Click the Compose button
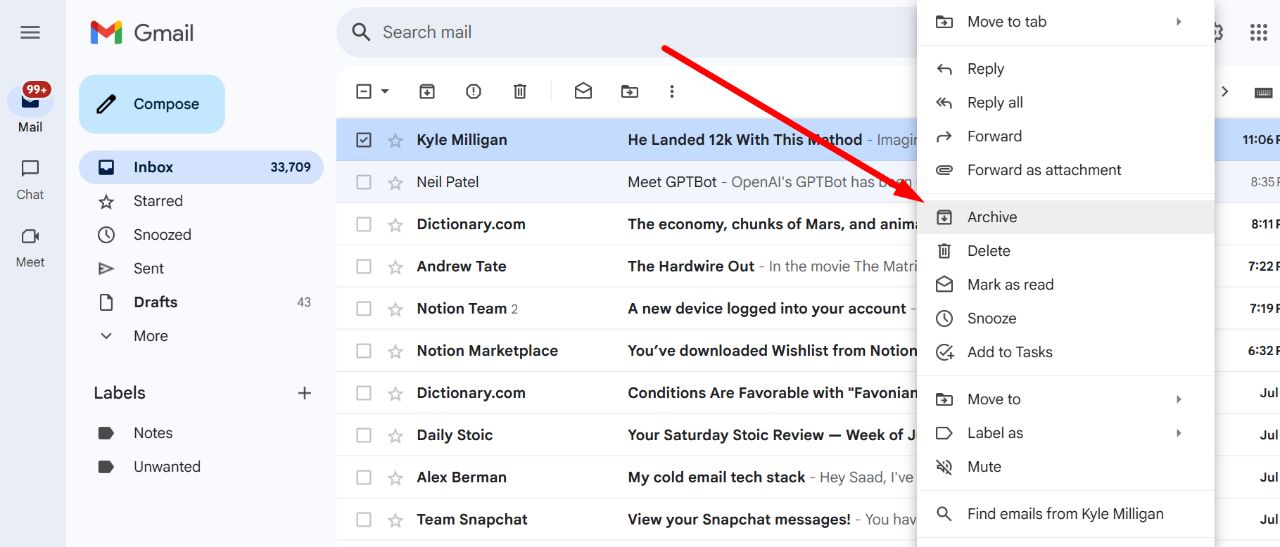Viewport: 1280px width, 547px height. click(152, 104)
